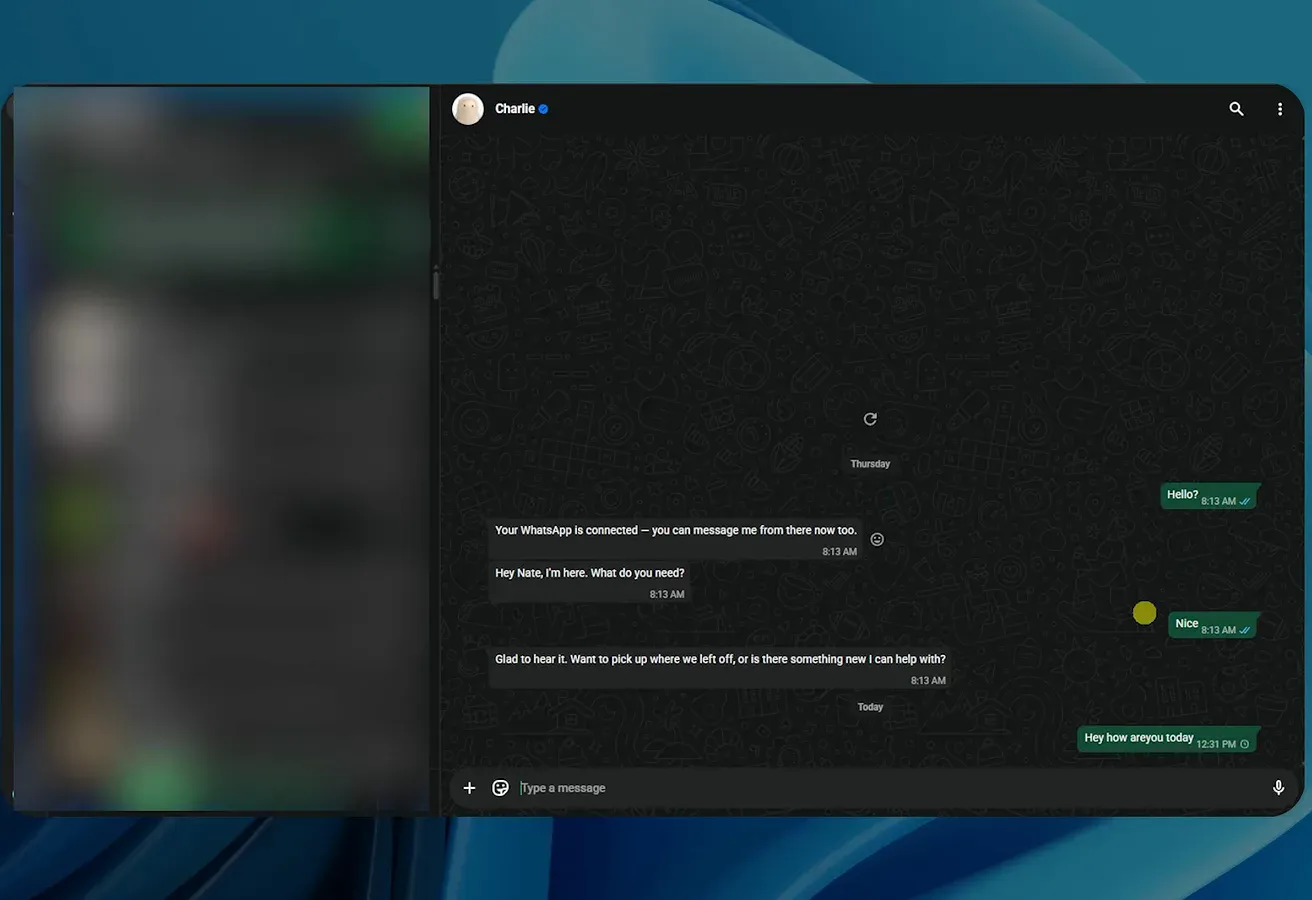
Task: Select the 'Hey how areyou today' message
Action: click(1167, 739)
